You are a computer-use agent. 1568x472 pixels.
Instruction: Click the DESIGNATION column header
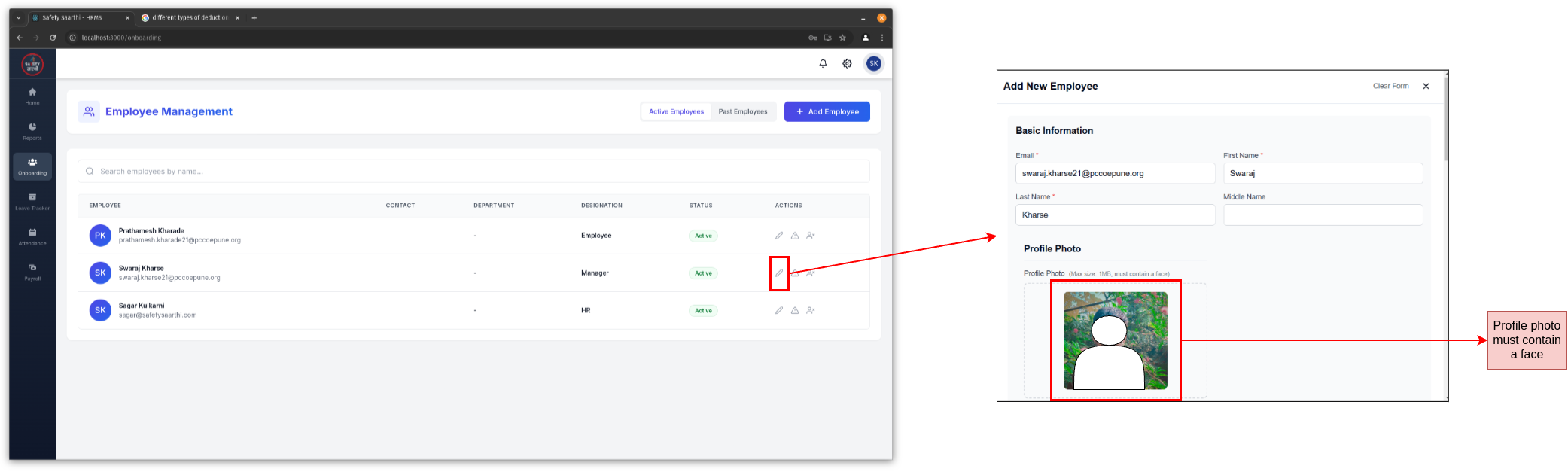[601, 206]
